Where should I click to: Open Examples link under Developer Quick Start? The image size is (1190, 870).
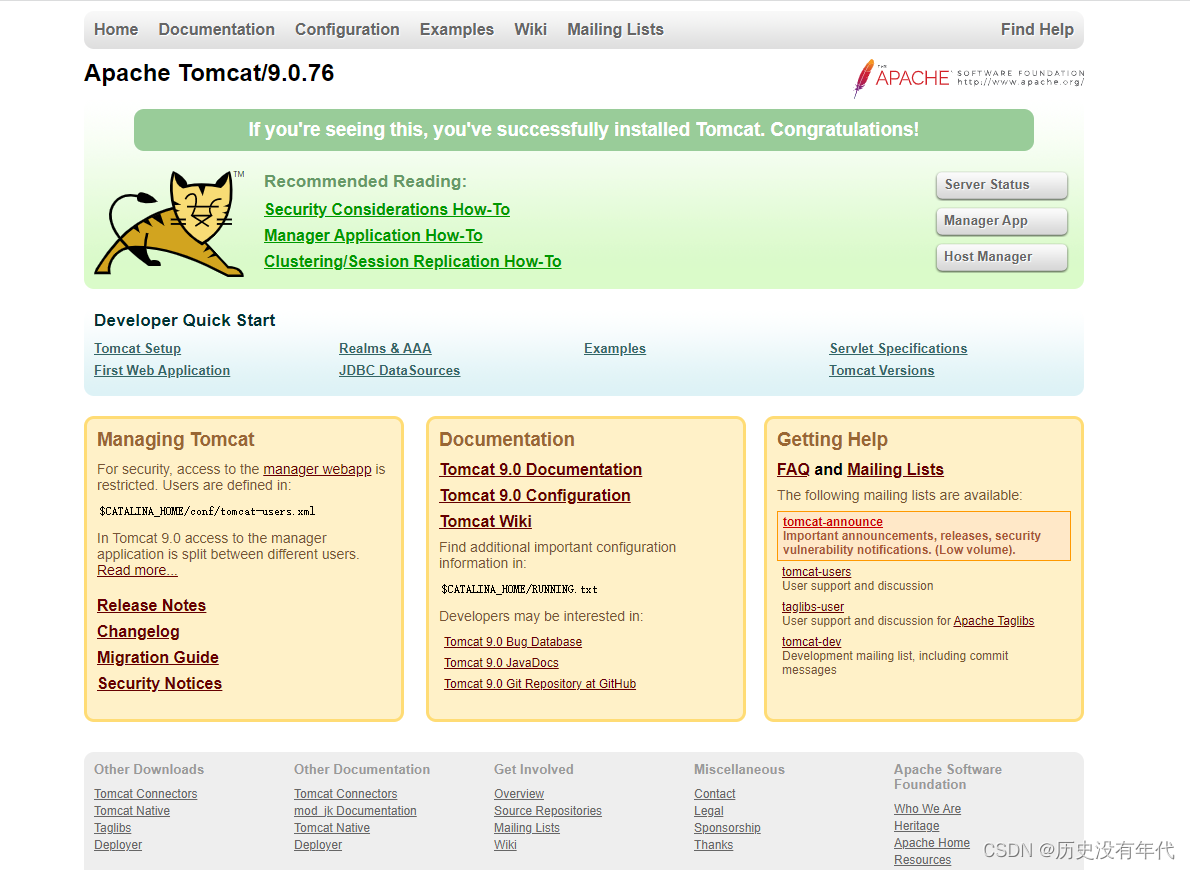pyautogui.click(x=615, y=348)
